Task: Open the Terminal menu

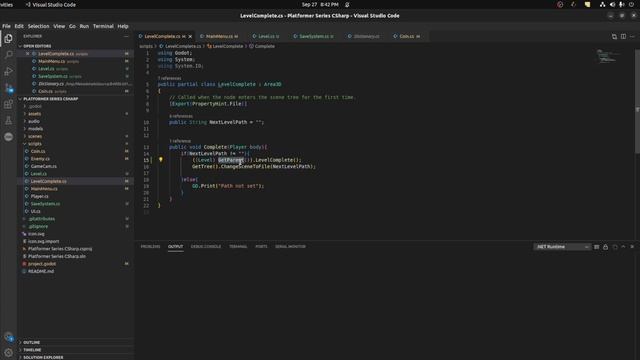Action: 103,26
